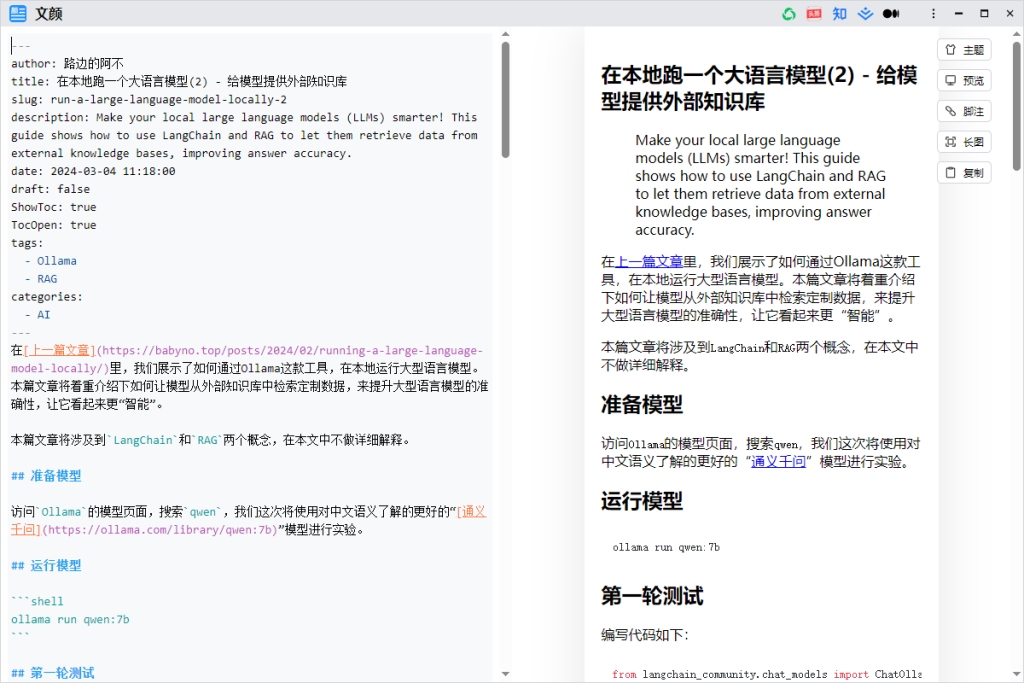
Task: Click the '本篇文章将涉及到' paragraph in preview
Action: [x=760, y=357]
